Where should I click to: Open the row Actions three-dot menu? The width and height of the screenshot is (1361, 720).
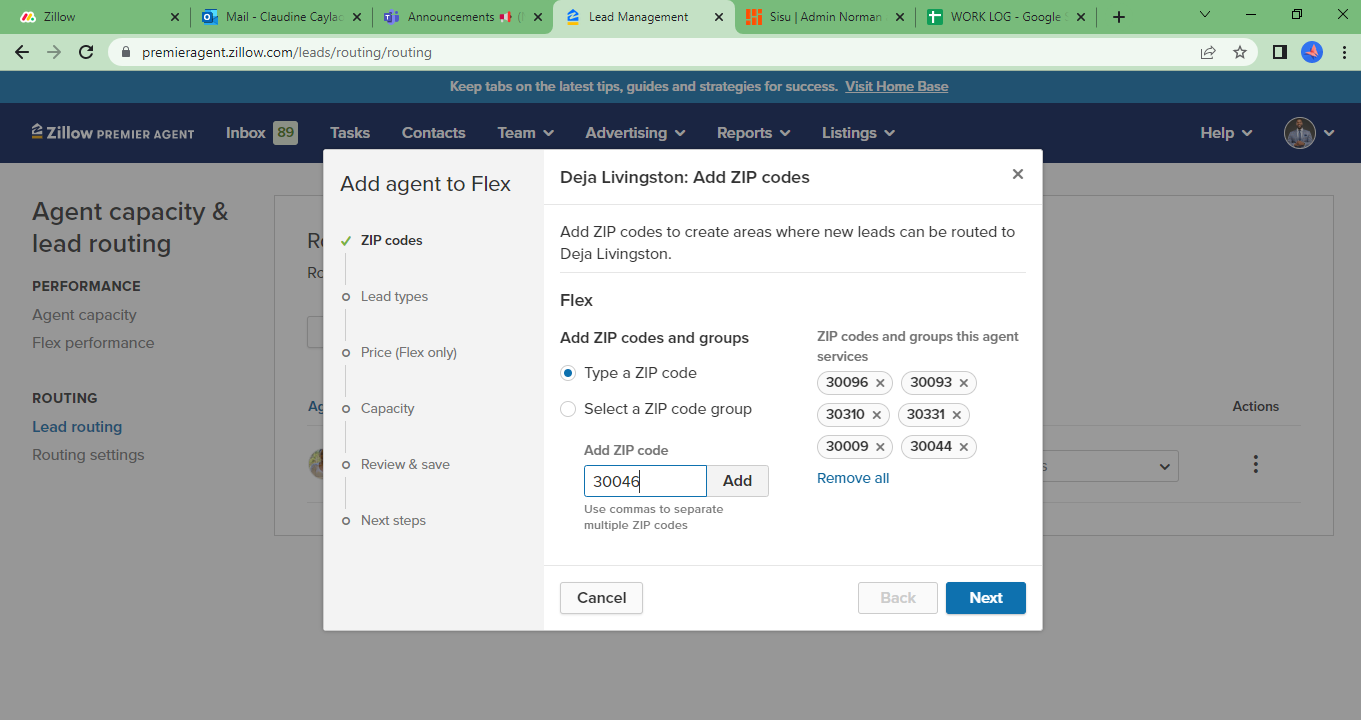coord(1255,464)
